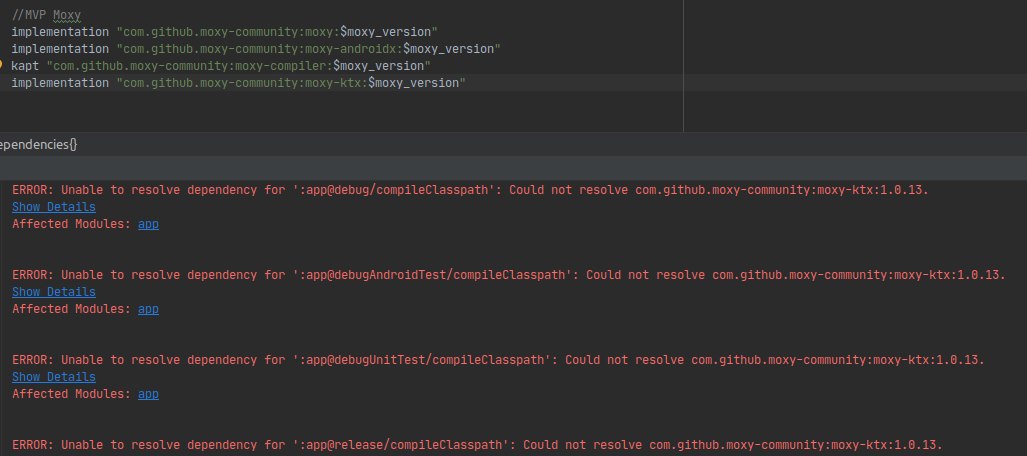1027x456 pixels.
Task: Open Show Details for the debugAndroidTest error
Action: click(54, 292)
